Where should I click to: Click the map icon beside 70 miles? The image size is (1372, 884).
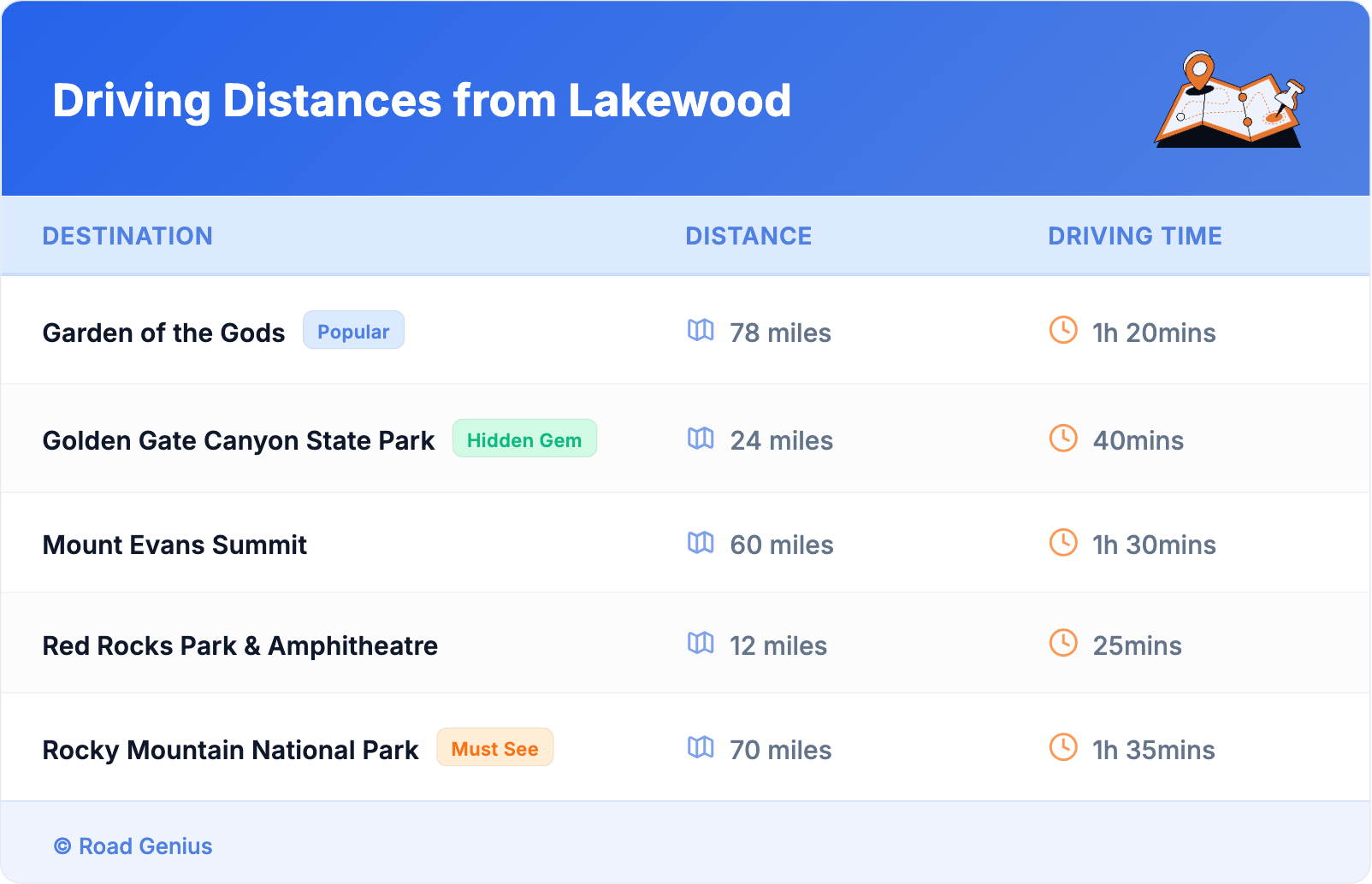pos(701,747)
